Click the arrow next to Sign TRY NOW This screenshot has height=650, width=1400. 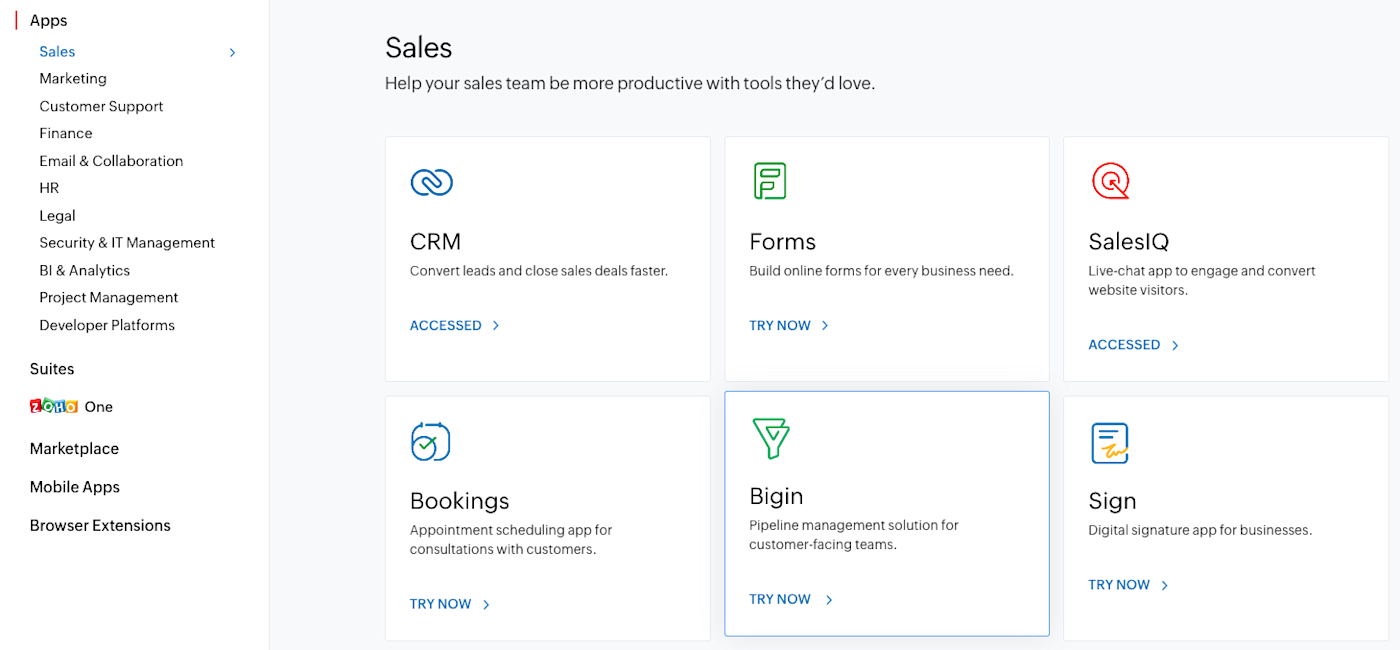point(1165,585)
